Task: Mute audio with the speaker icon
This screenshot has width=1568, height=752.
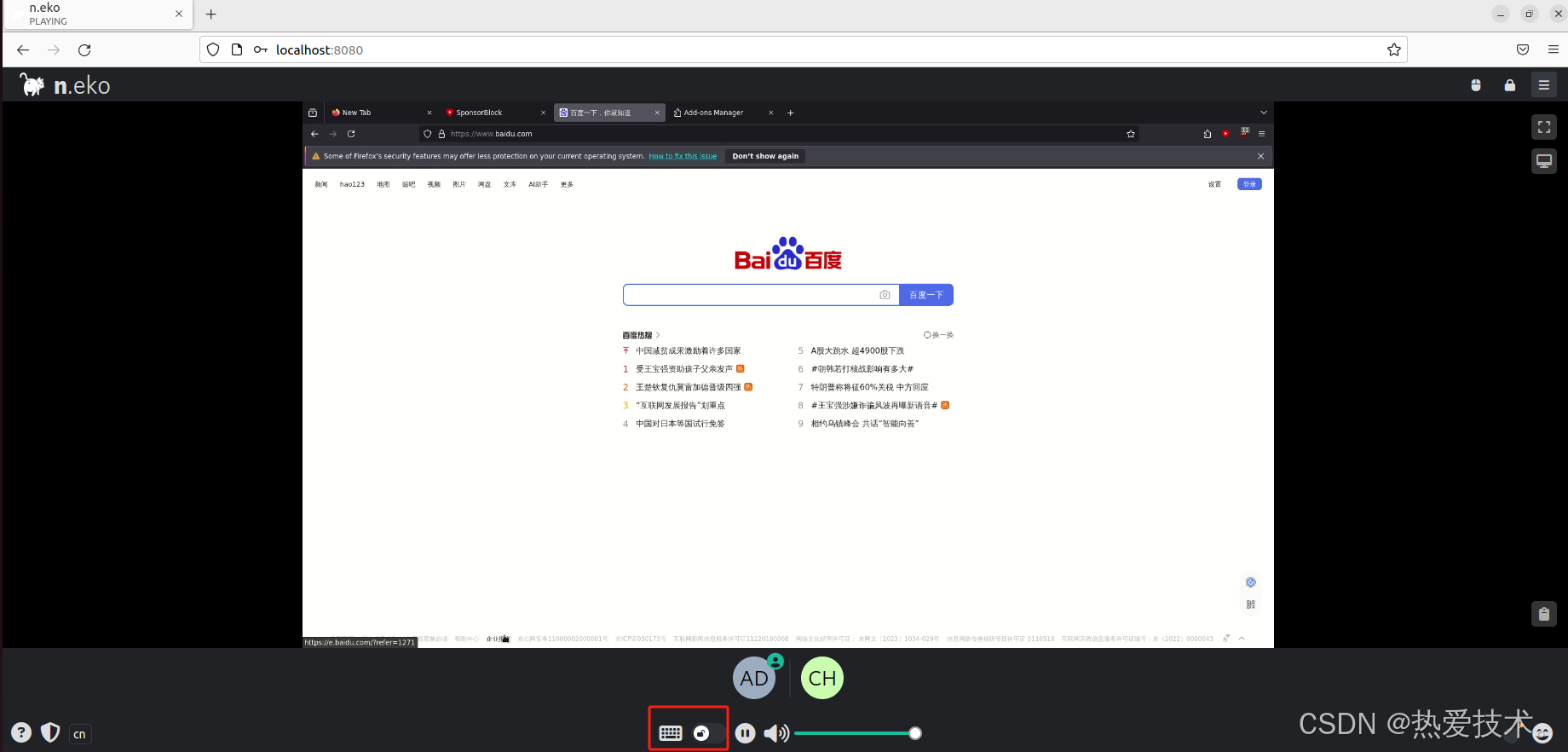Action: tap(776, 733)
